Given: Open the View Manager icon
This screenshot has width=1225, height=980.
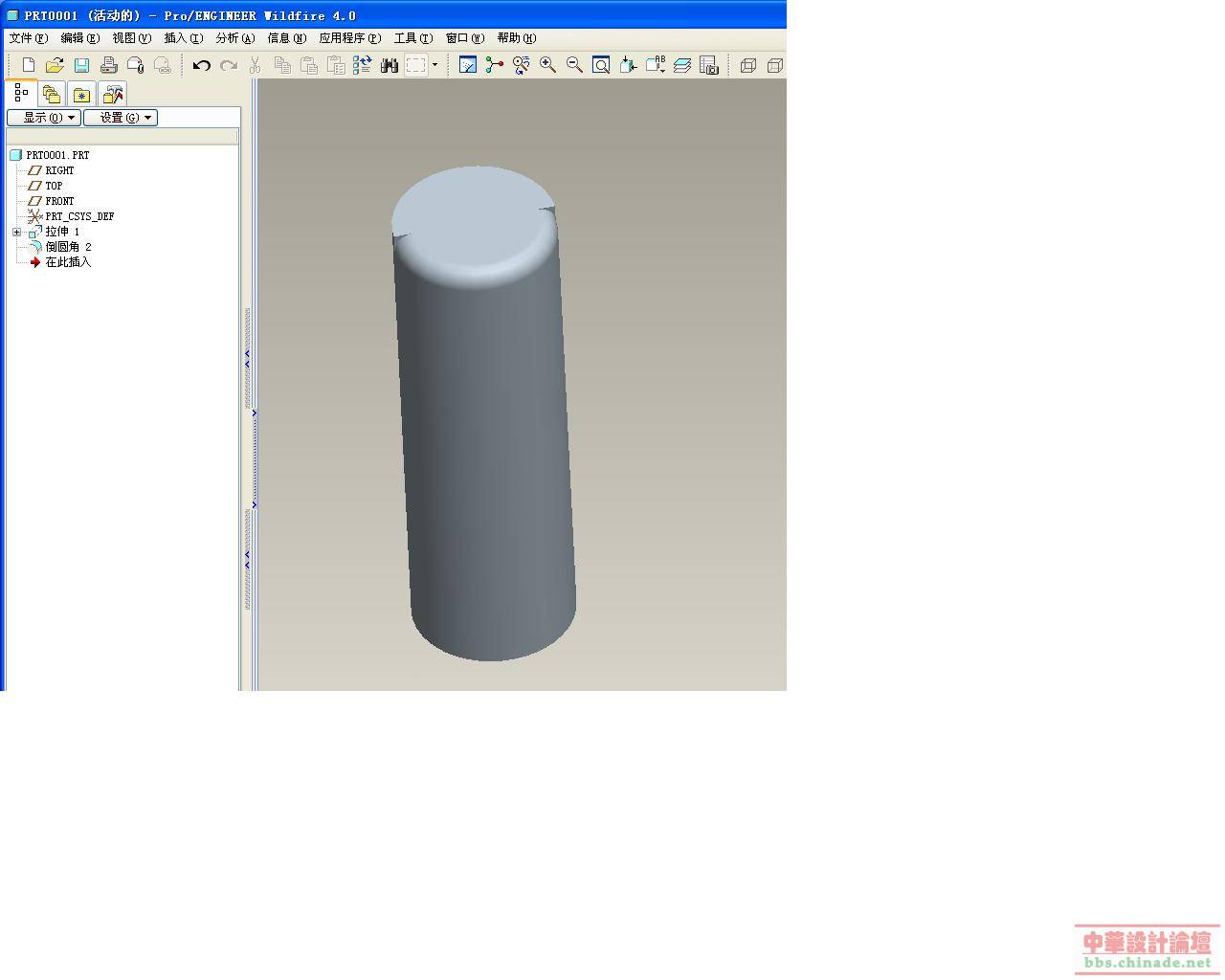Looking at the screenshot, I should 709,65.
